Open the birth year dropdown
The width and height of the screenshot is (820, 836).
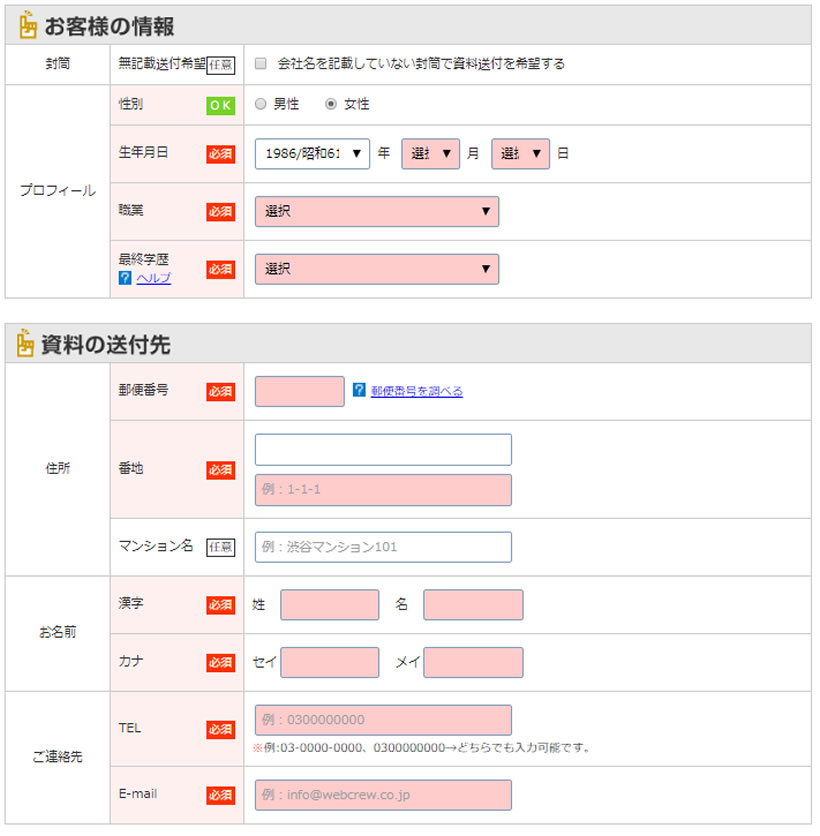point(312,154)
